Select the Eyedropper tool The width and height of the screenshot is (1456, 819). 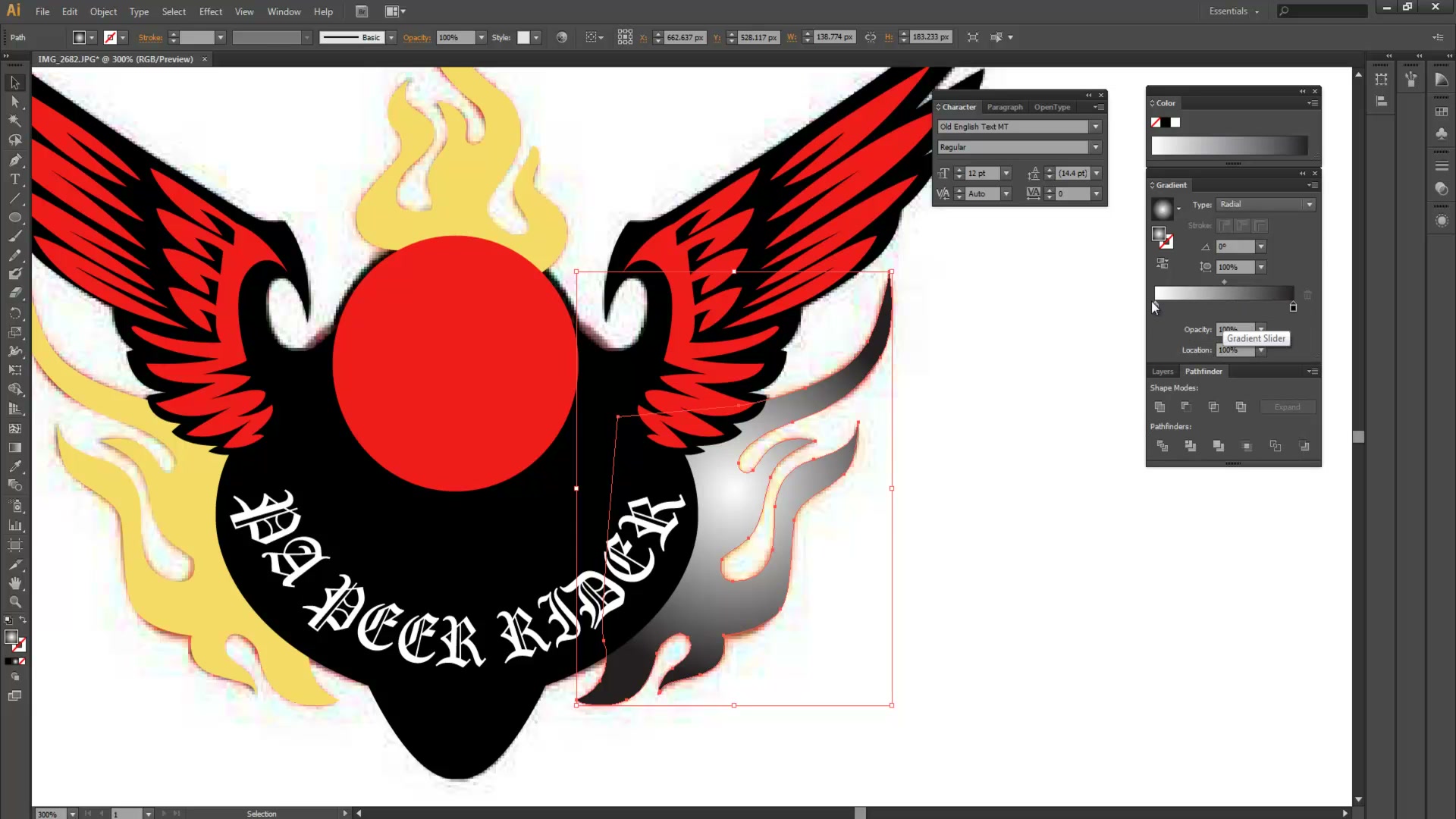click(x=14, y=466)
